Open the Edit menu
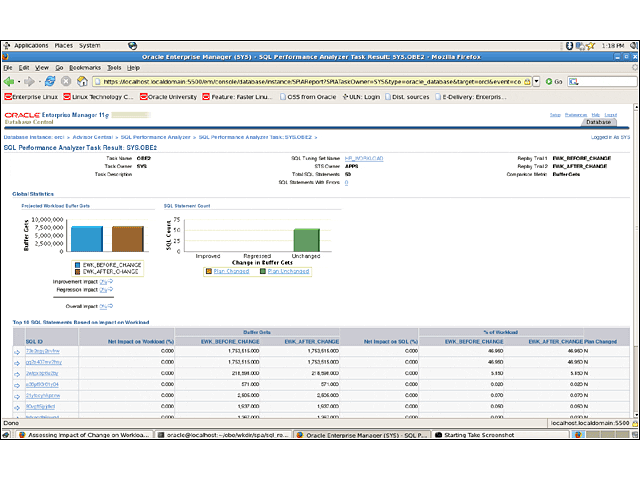The image size is (640, 480). (x=24, y=68)
